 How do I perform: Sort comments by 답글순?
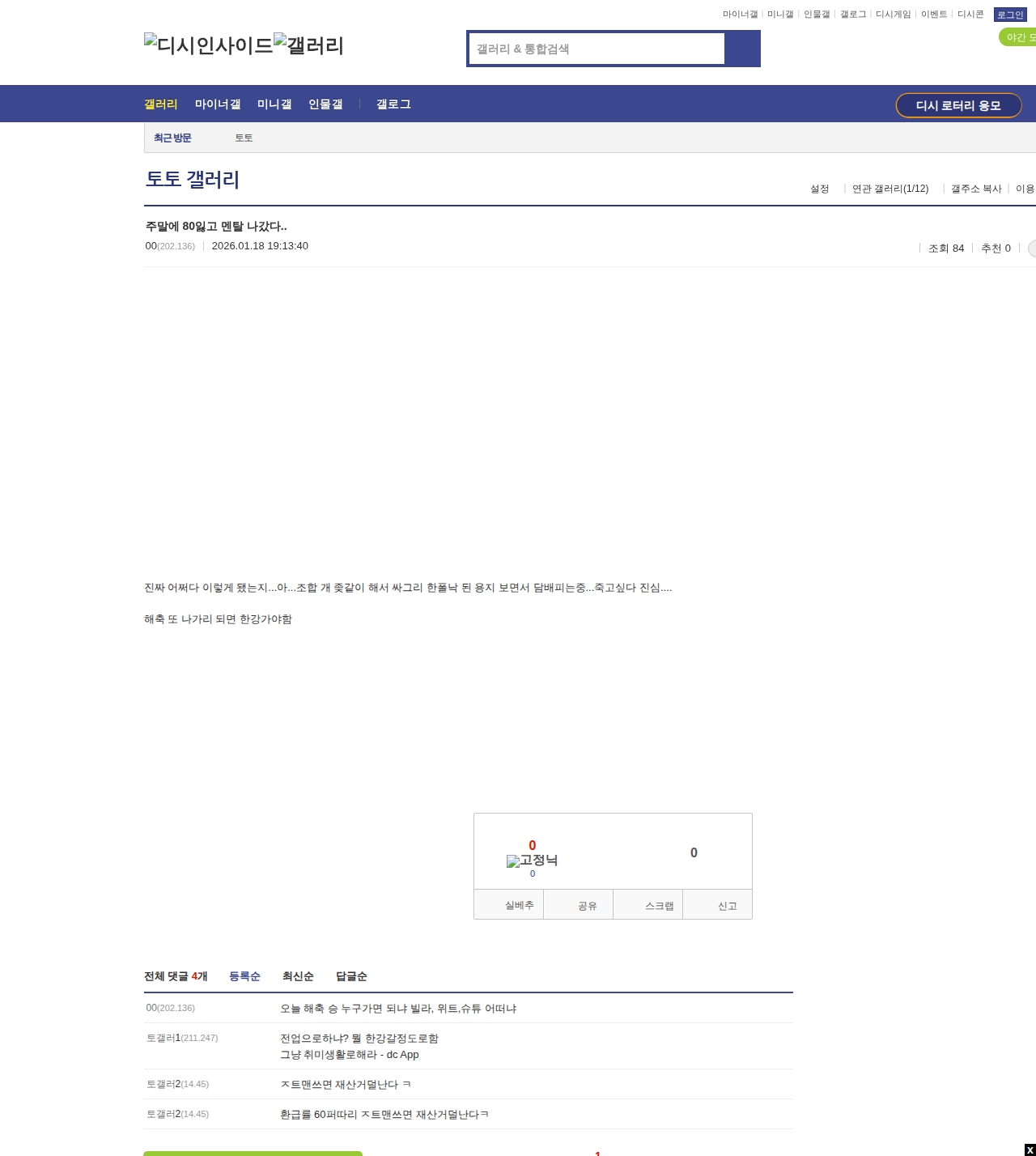pos(351,976)
